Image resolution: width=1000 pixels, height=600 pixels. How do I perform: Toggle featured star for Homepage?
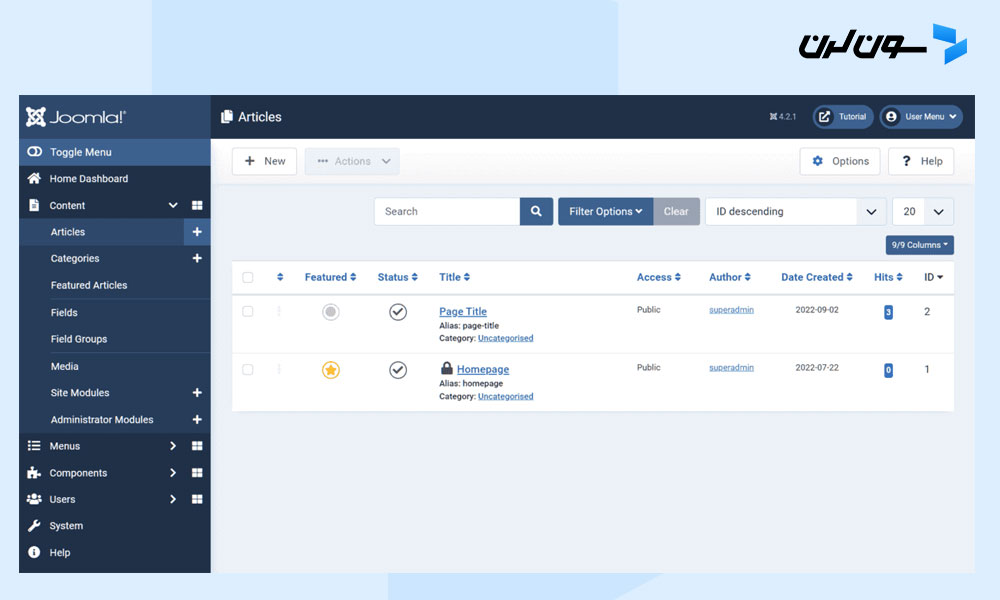pyautogui.click(x=330, y=370)
